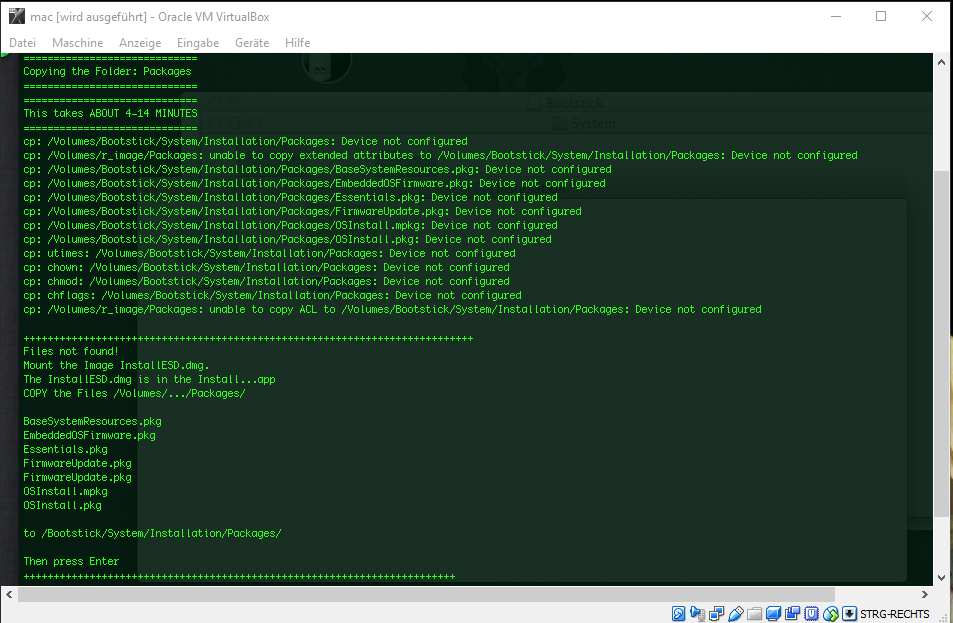Open the Hilfe menu
Image resolution: width=953 pixels, height=623 pixels.
[x=297, y=43]
